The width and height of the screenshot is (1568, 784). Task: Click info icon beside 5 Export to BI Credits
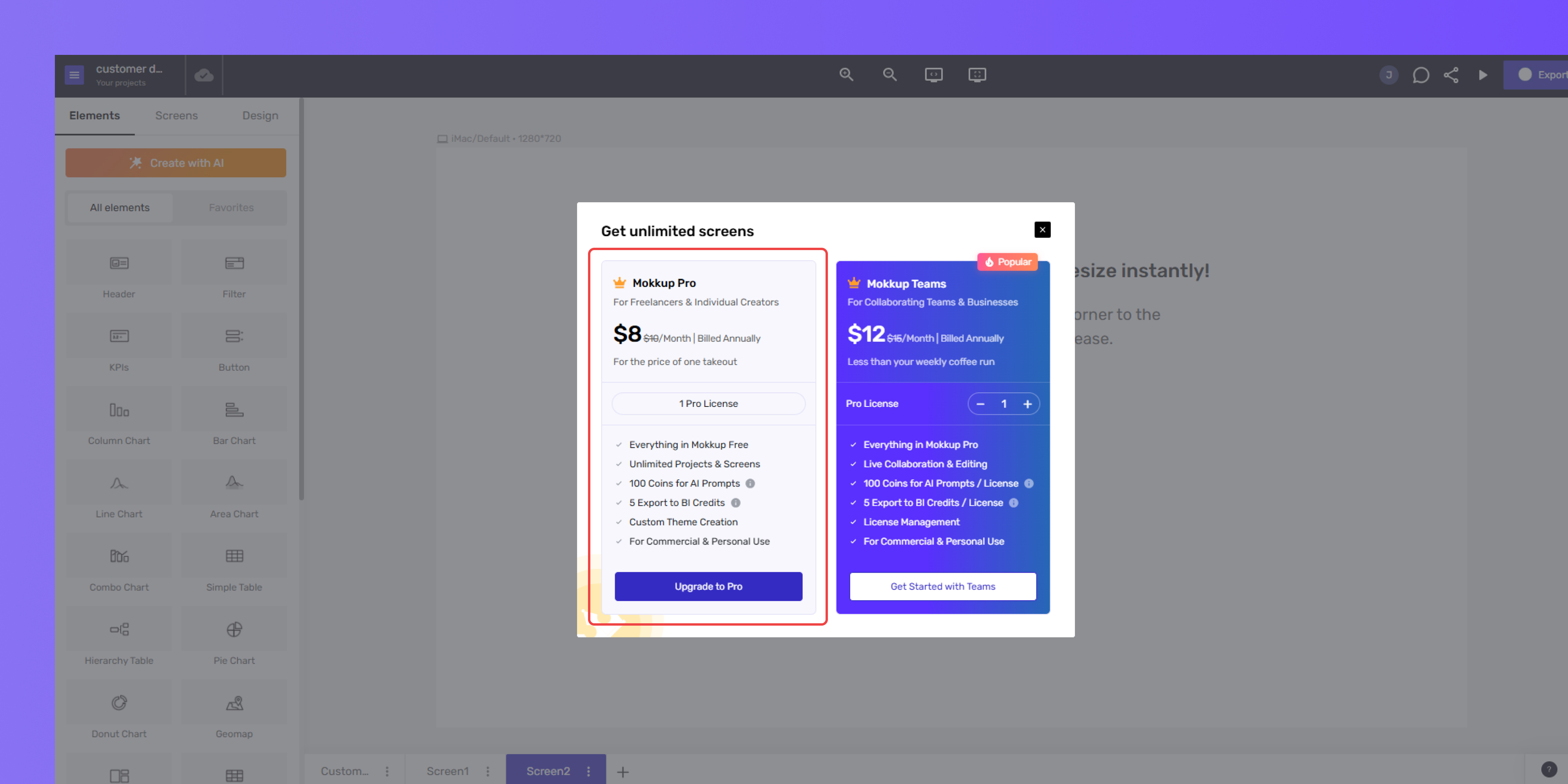point(735,503)
